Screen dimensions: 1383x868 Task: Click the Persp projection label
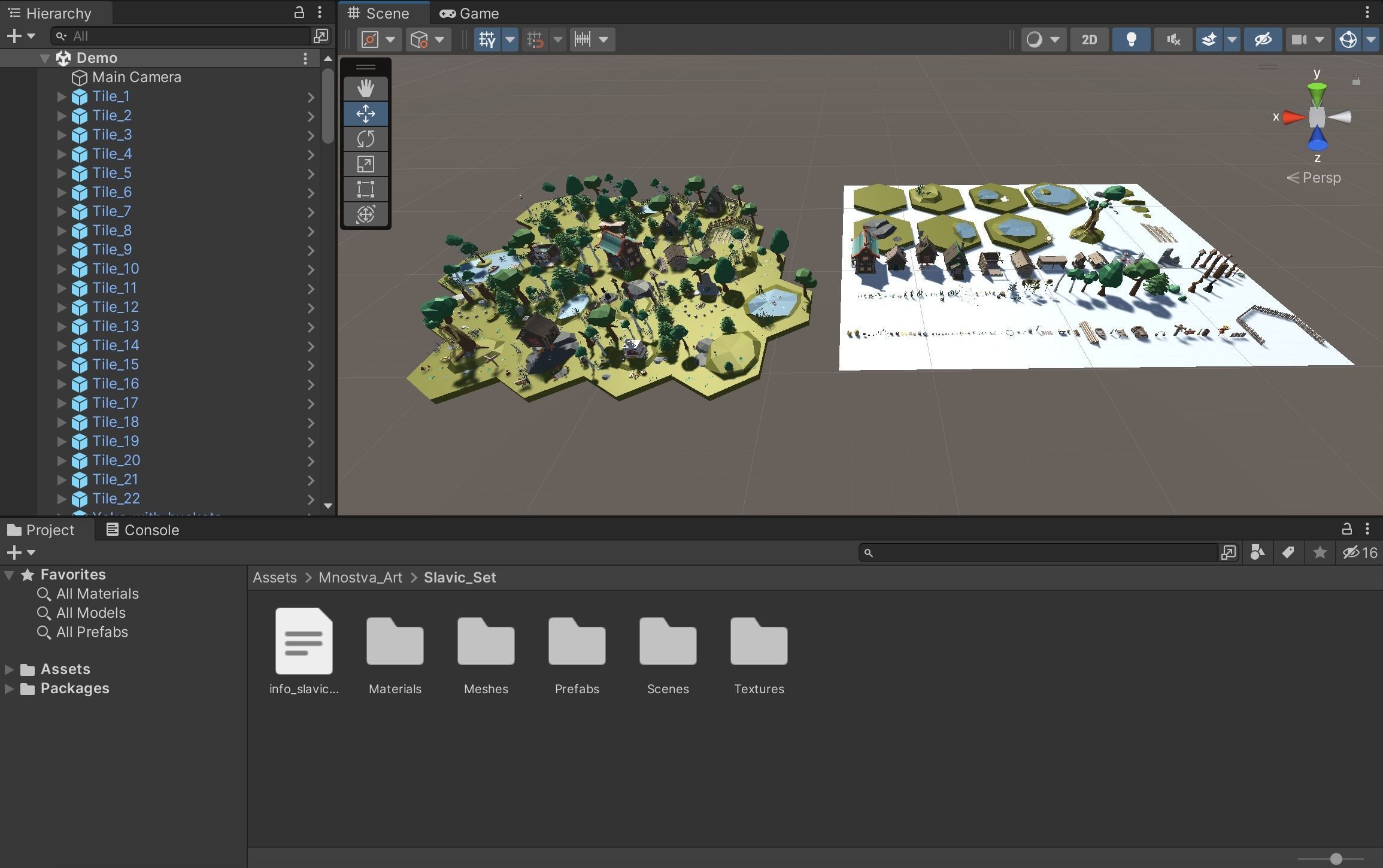click(1321, 178)
